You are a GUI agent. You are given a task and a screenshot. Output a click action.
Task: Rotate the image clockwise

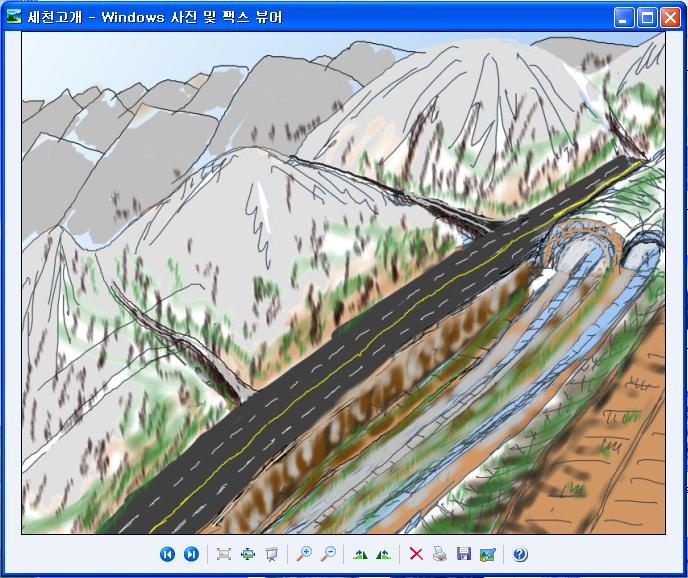360,554
